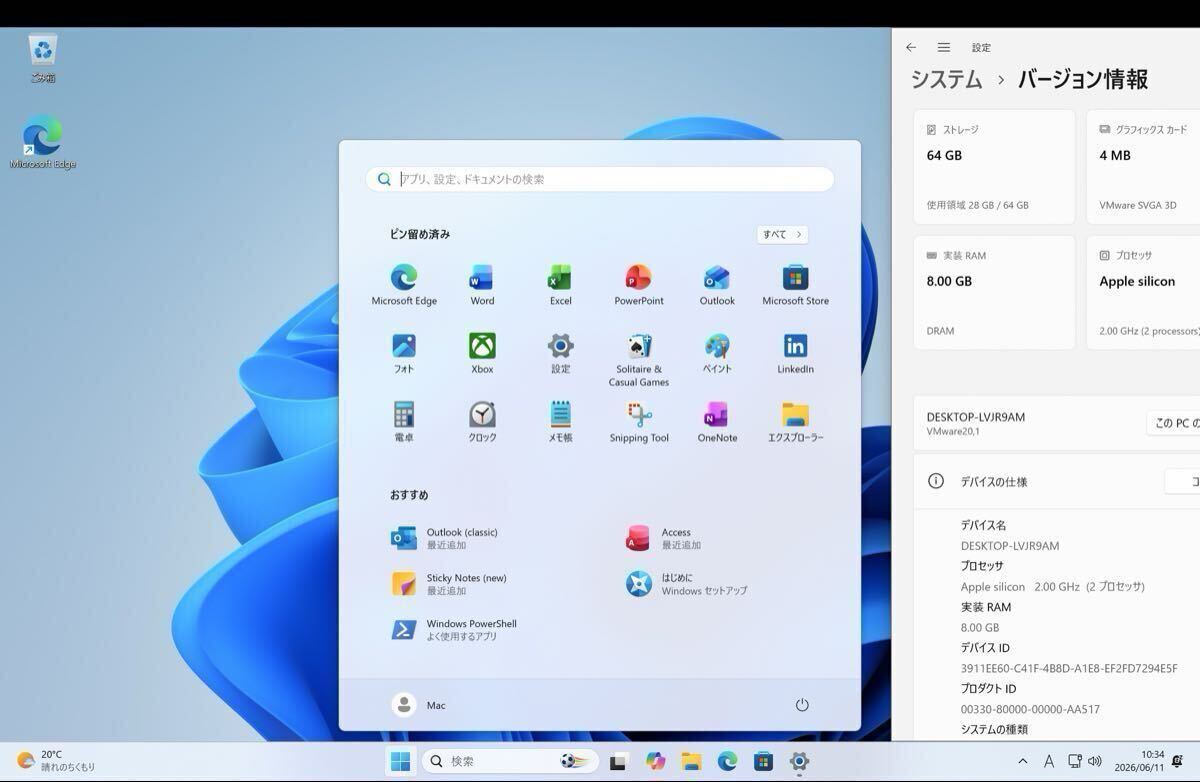Screen dimensions: 1200x782
Task: Focus the Start menu search field
Action: click(600, 179)
